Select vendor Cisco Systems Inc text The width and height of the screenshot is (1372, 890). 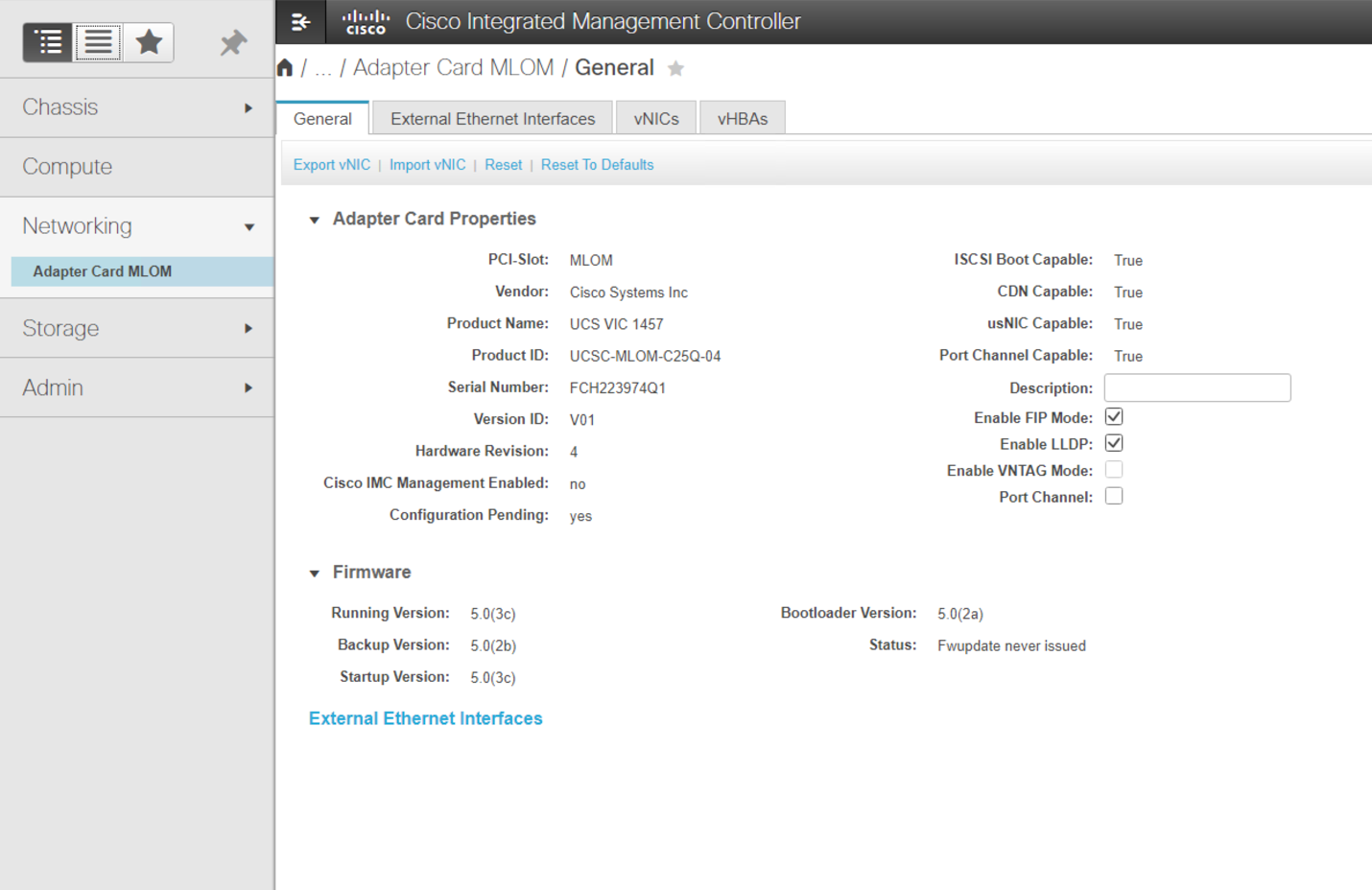628,293
